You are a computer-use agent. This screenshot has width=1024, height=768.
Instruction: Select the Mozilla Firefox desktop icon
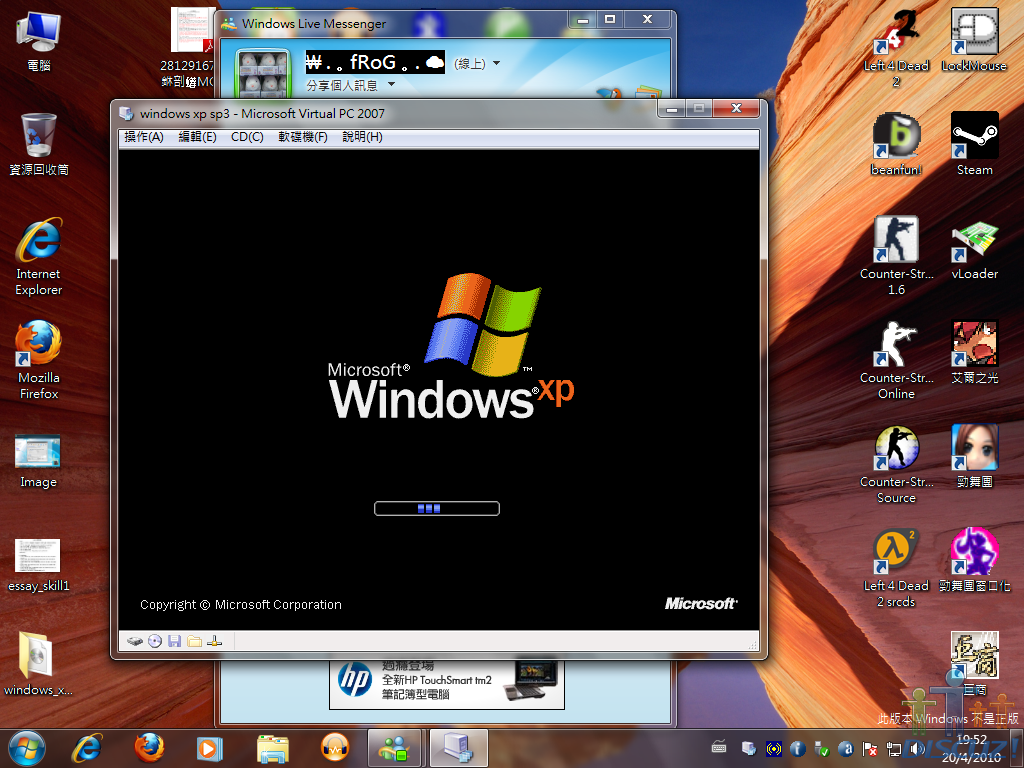39,360
